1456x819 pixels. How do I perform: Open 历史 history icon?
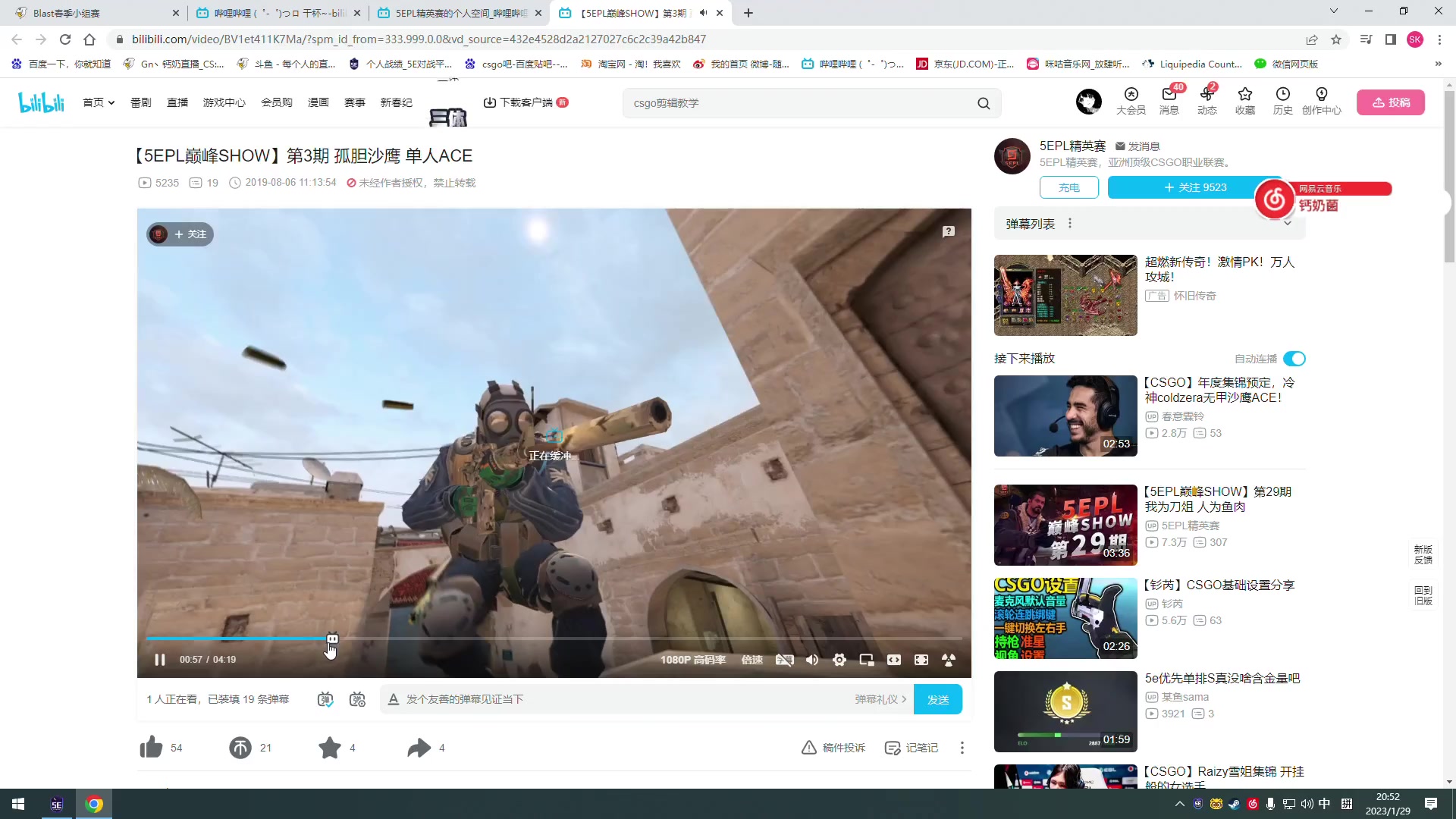(1283, 101)
